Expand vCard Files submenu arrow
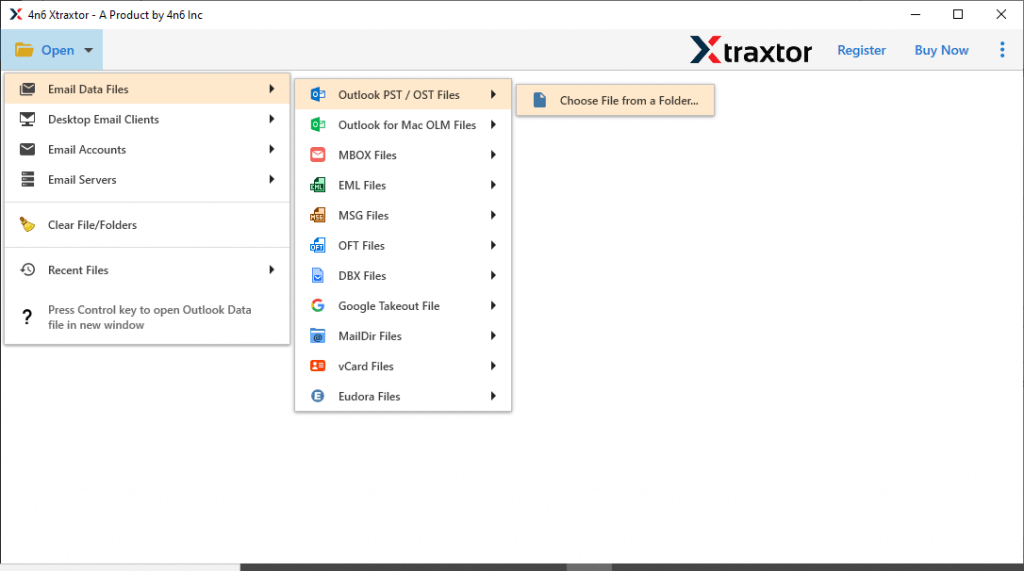 tap(493, 366)
